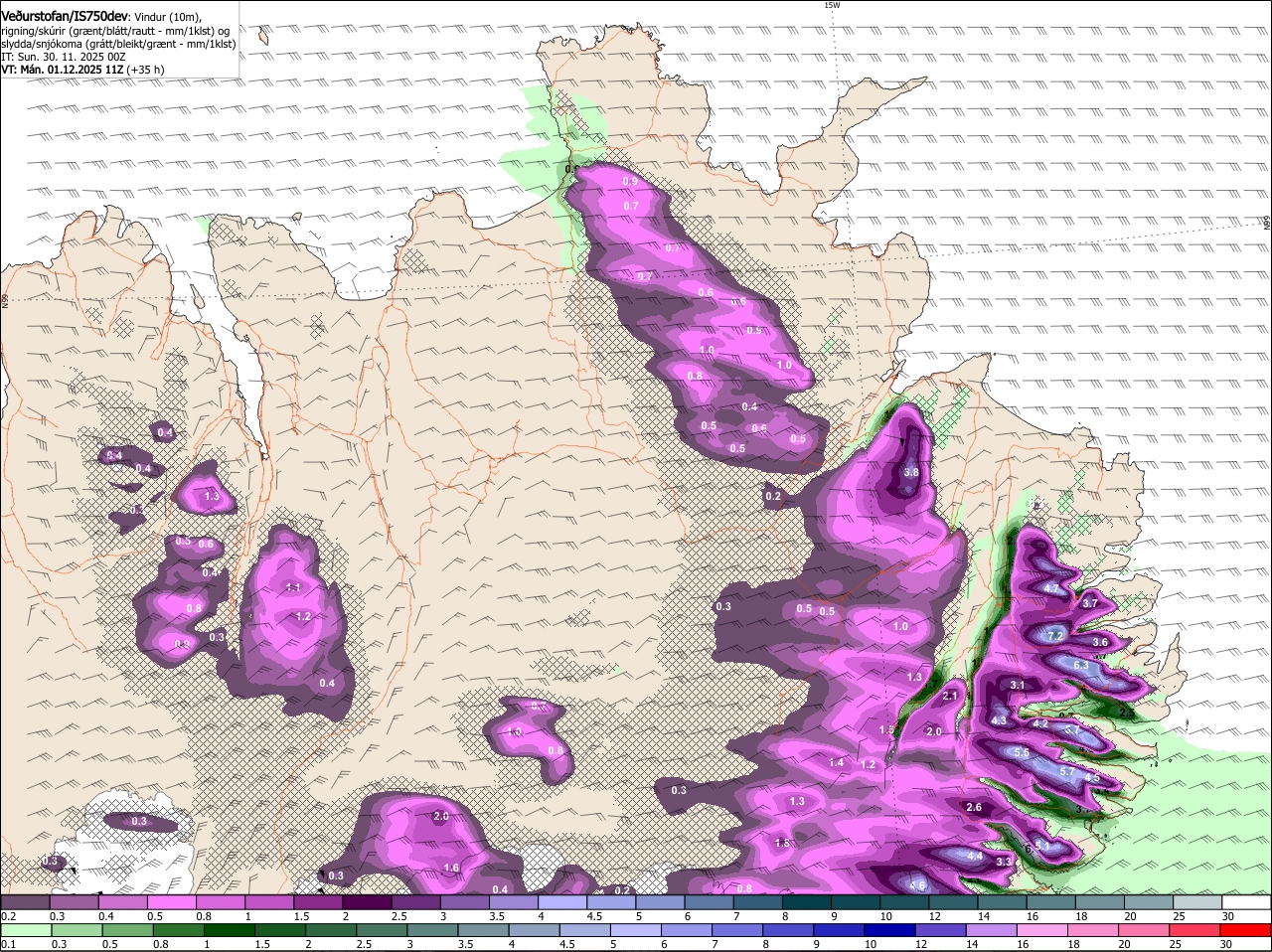
Task: Click the 15W longitude label at the top
Action: click(832, 5)
